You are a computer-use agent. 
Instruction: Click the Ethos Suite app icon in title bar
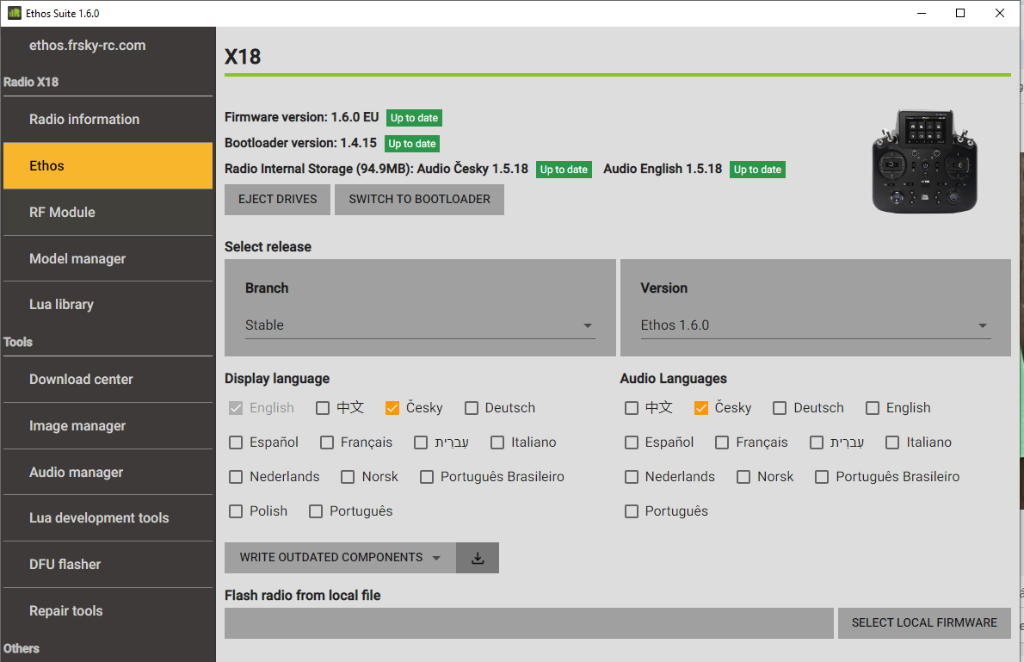click(15, 13)
